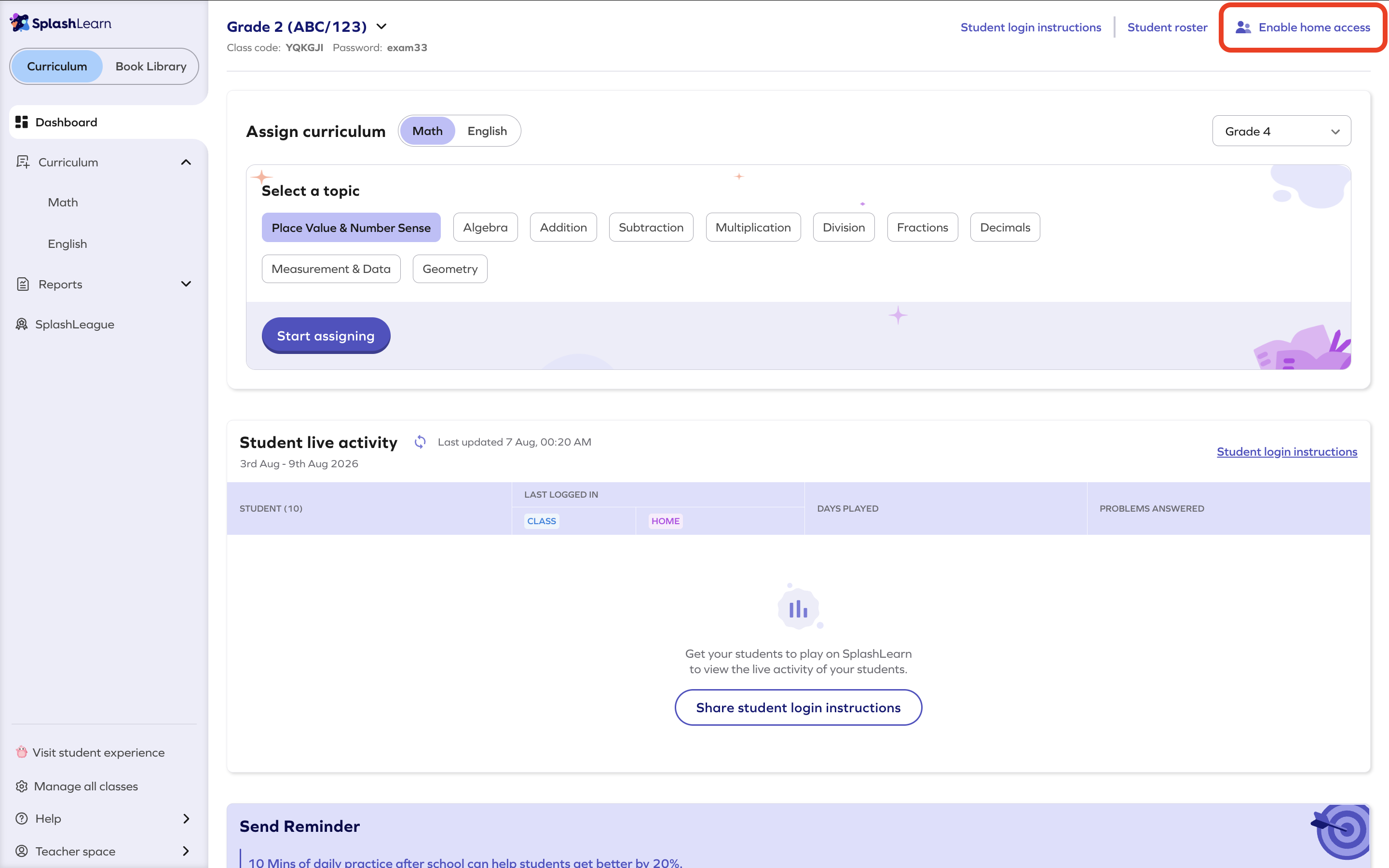Click Share student login instructions button
1389x868 pixels.
798,707
